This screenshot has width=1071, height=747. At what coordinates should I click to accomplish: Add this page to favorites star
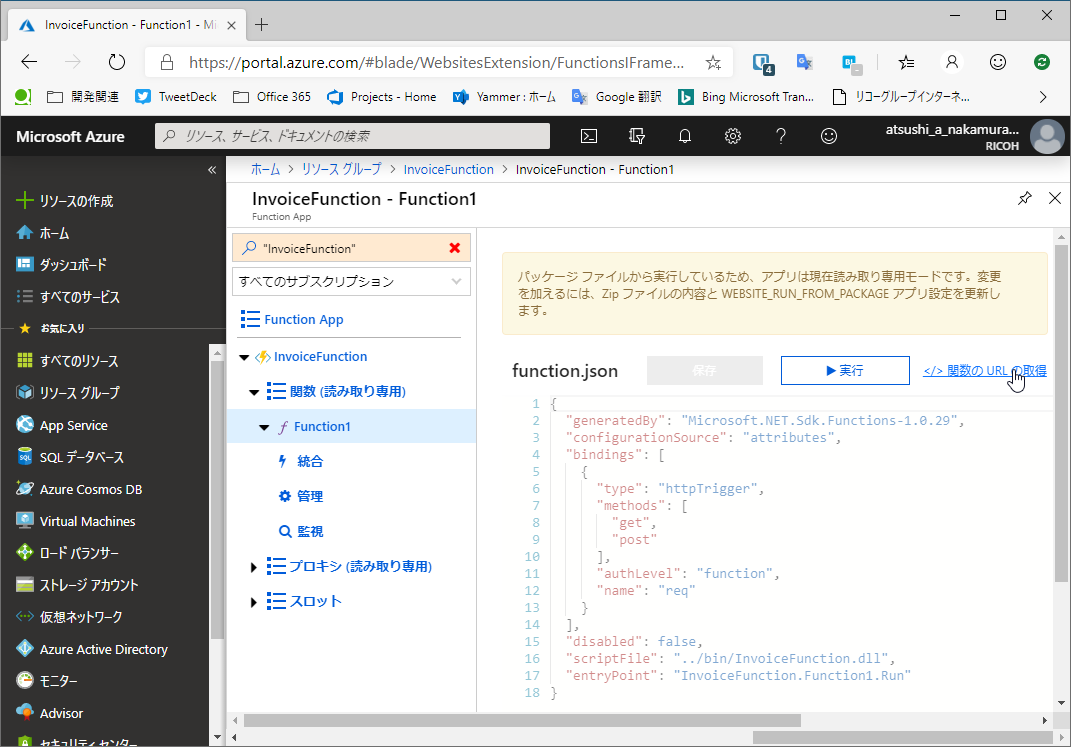[713, 63]
